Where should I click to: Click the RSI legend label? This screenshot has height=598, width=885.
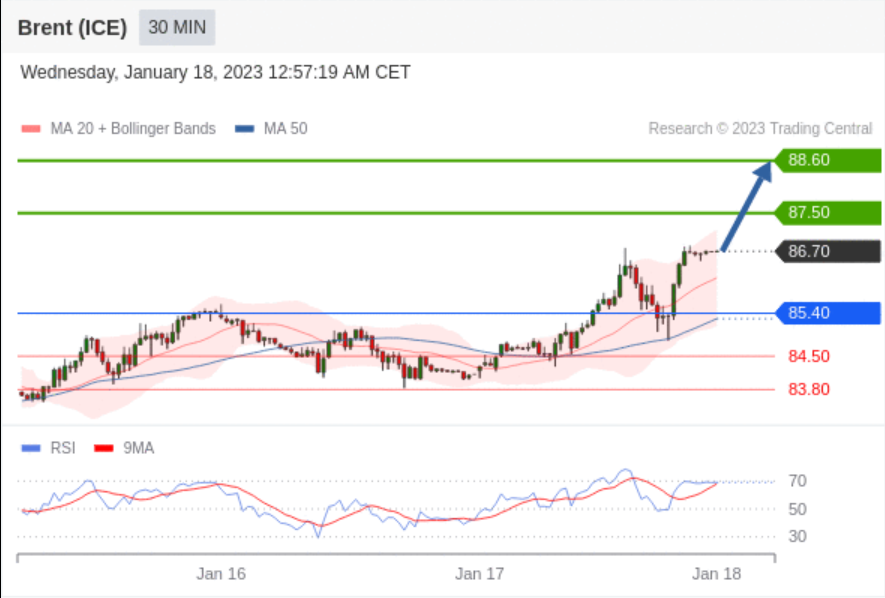[63, 448]
